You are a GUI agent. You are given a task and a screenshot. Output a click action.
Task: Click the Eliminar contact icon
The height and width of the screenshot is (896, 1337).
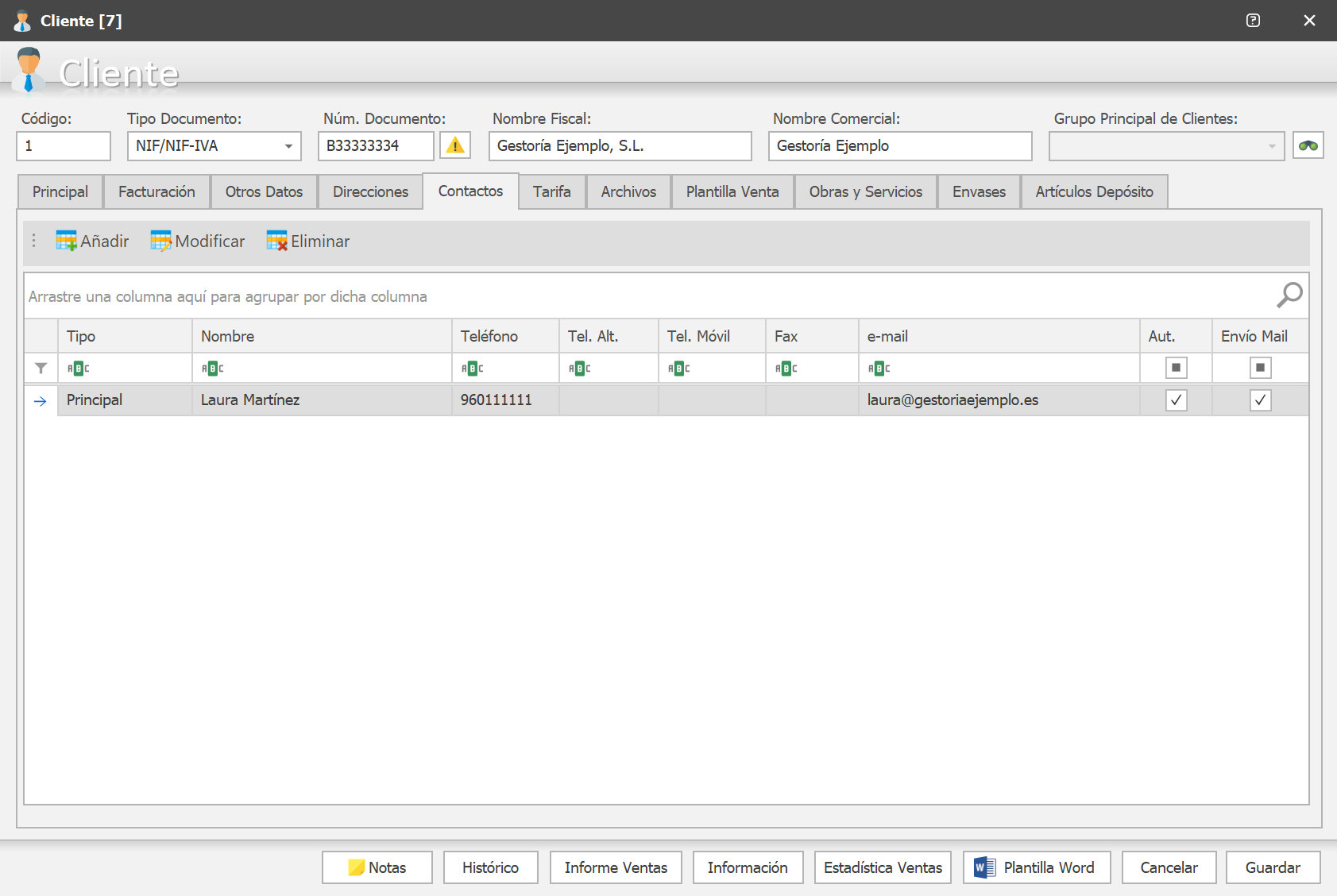(276, 241)
